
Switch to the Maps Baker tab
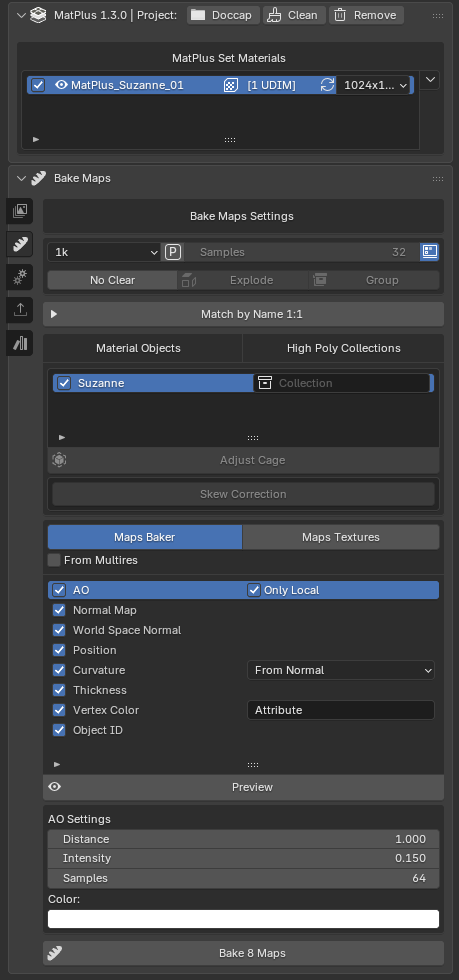tap(145, 537)
